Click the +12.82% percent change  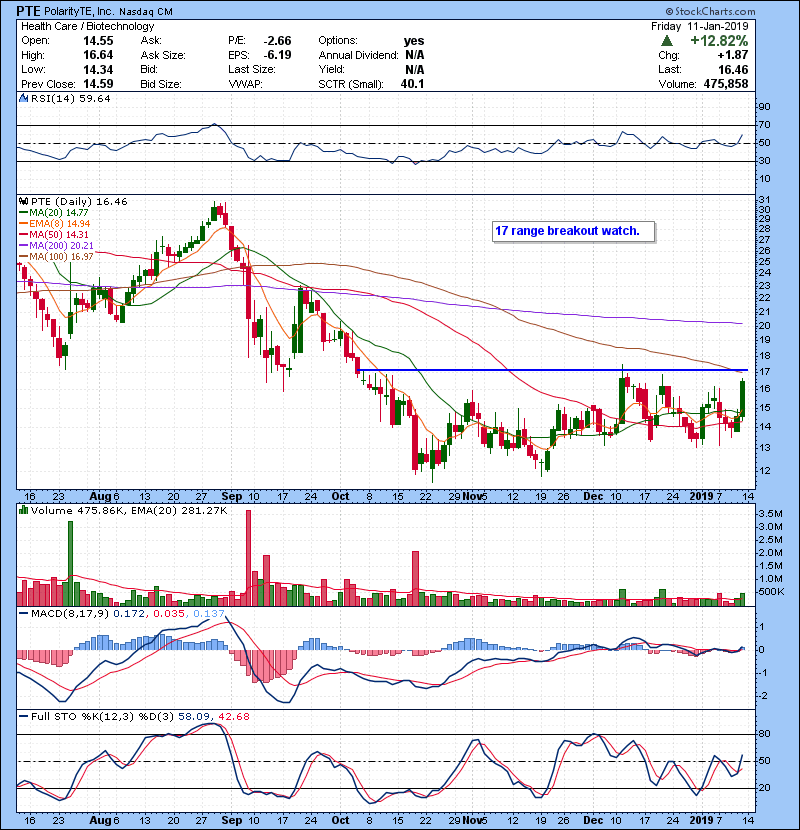(x=719, y=41)
